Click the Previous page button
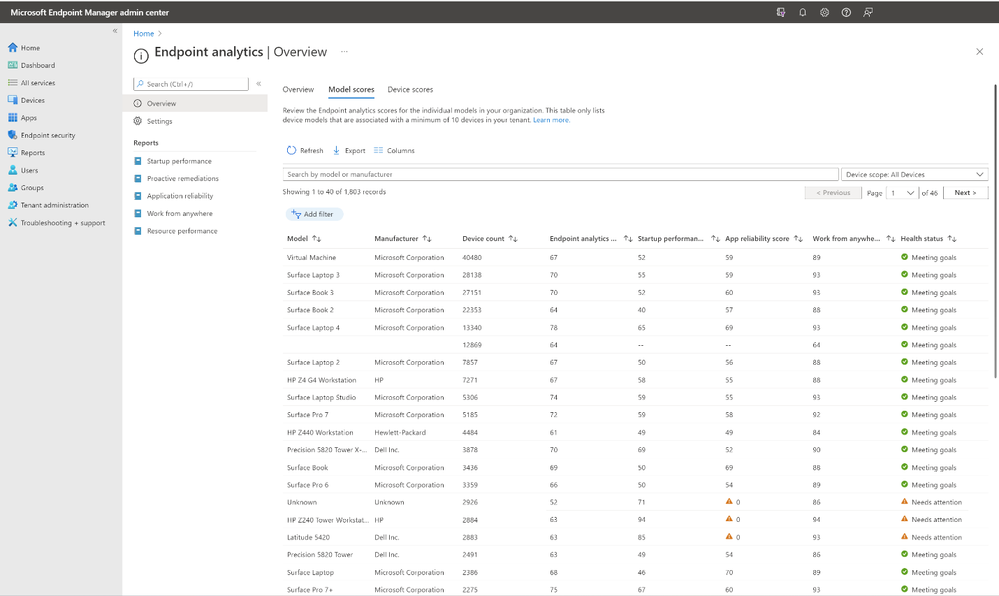The image size is (999, 596). [x=833, y=193]
